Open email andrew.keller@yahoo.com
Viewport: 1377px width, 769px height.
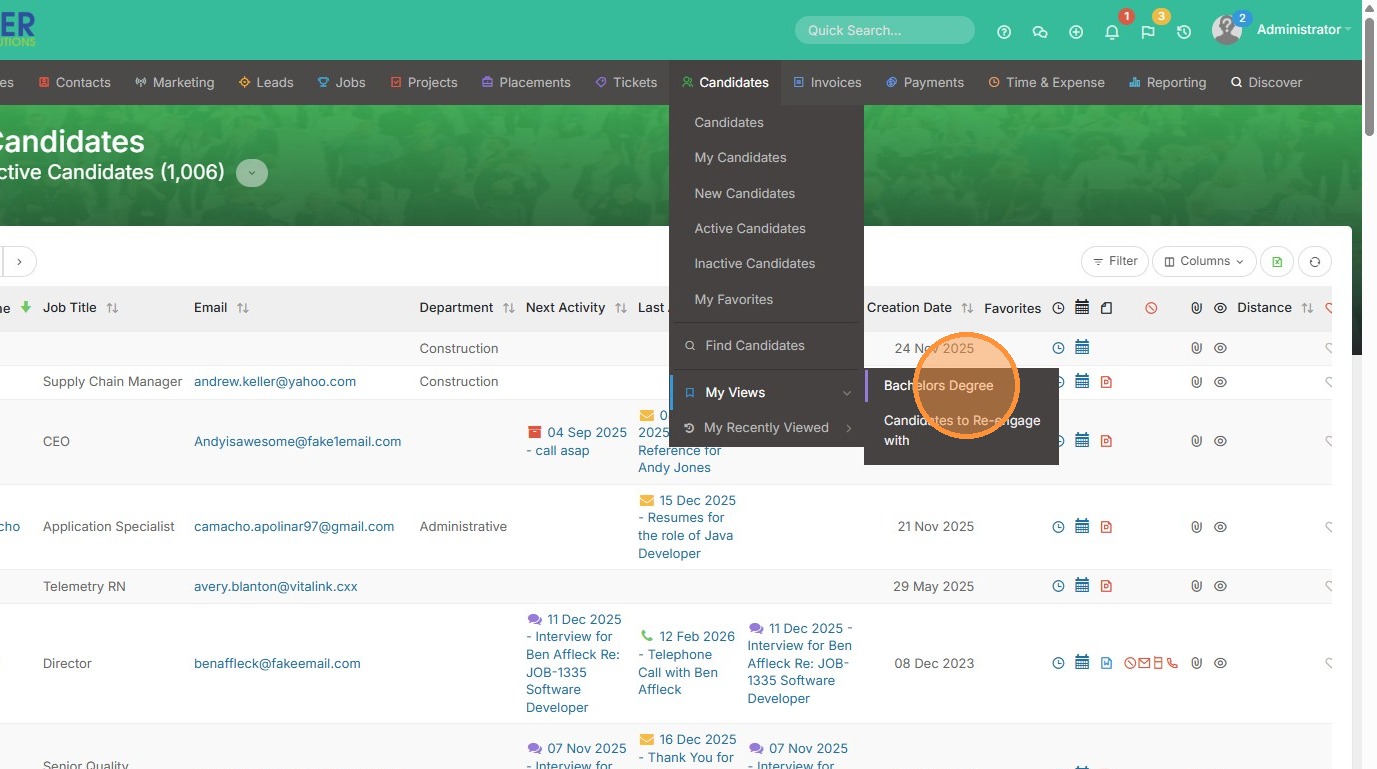[275, 382]
